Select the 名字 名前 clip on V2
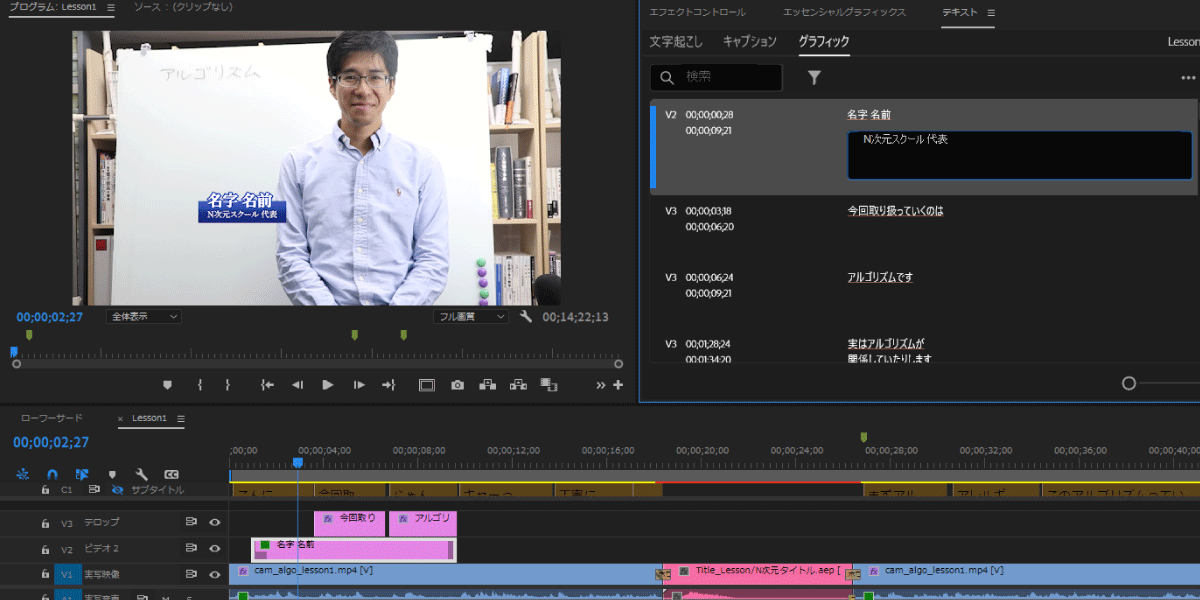The width and height of the screenshot is (1200, 600). [354, 549]
